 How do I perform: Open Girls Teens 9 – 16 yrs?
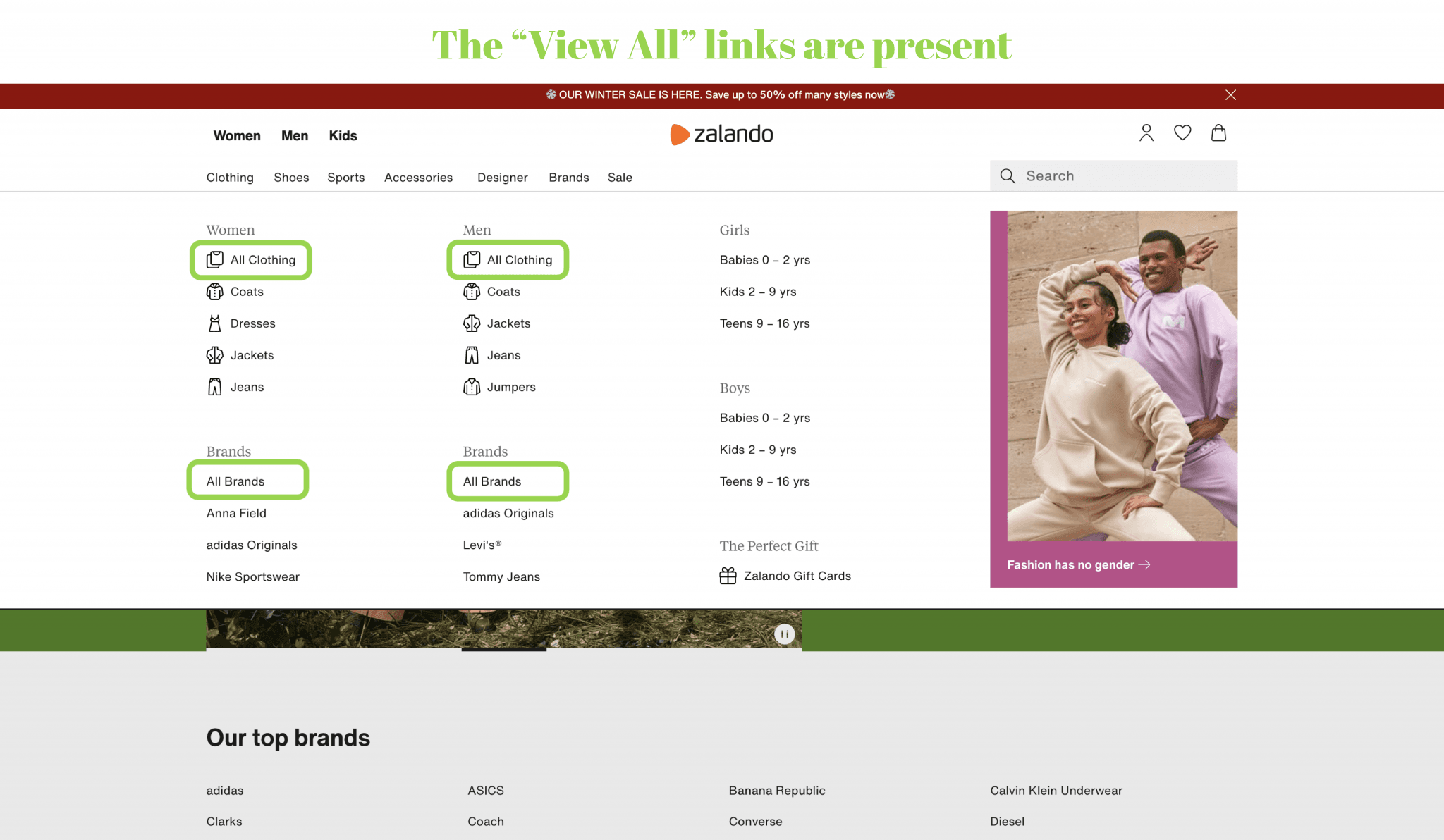[x=764, y=323]
